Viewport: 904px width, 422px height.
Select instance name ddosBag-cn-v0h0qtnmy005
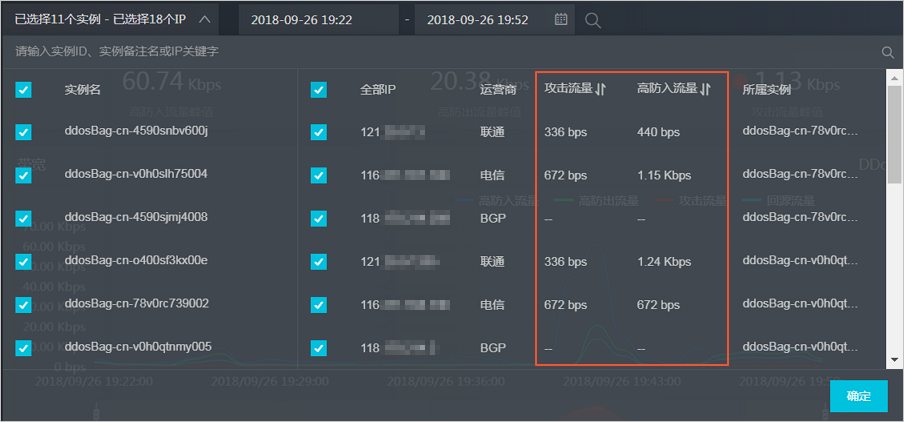(138, 346)
